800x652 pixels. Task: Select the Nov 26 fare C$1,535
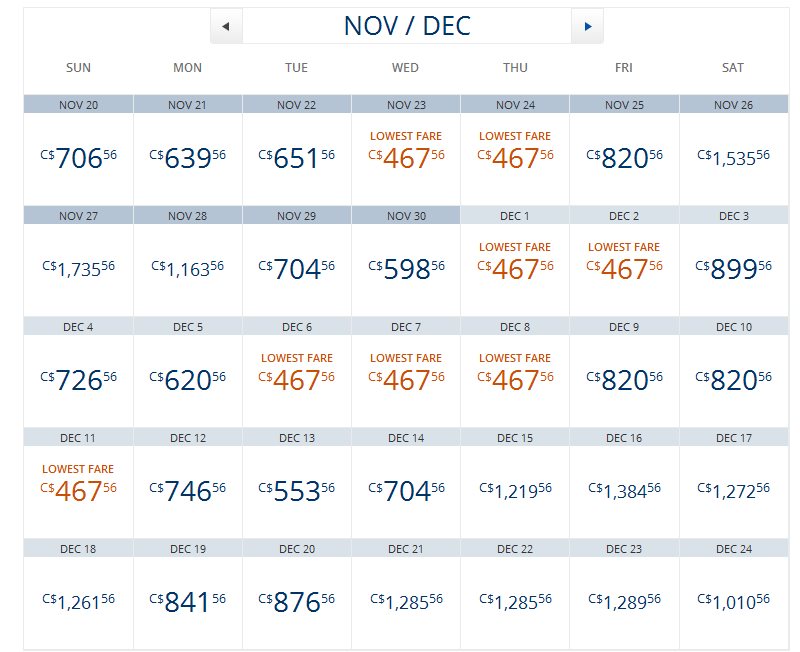click(x=733, y=156)
